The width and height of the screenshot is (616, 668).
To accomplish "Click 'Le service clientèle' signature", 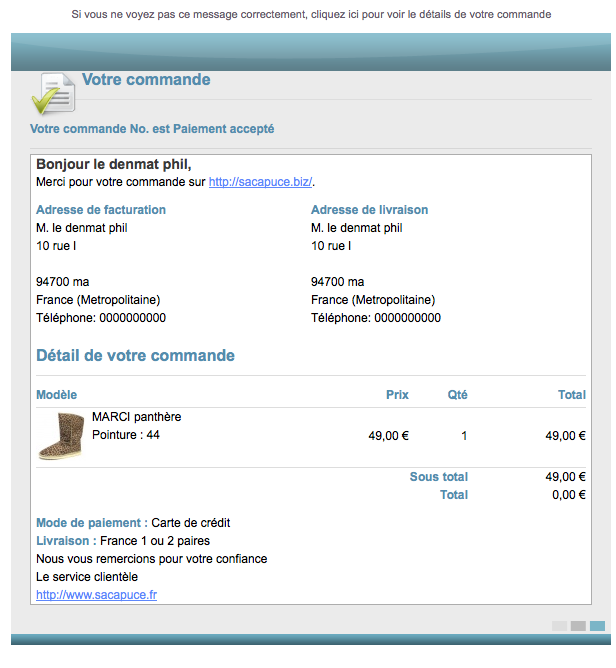I will pos(87,576).
